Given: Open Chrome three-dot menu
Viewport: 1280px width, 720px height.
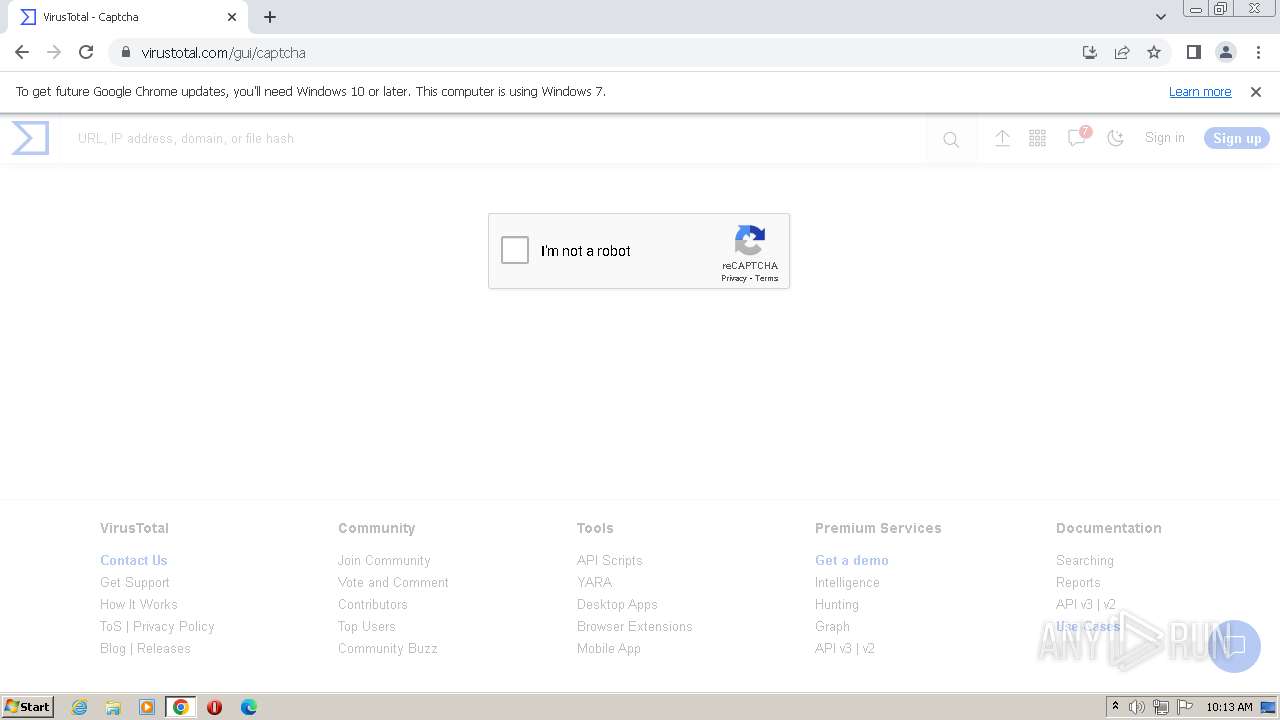Looking at the screenshot, I should coord(1258,52).
